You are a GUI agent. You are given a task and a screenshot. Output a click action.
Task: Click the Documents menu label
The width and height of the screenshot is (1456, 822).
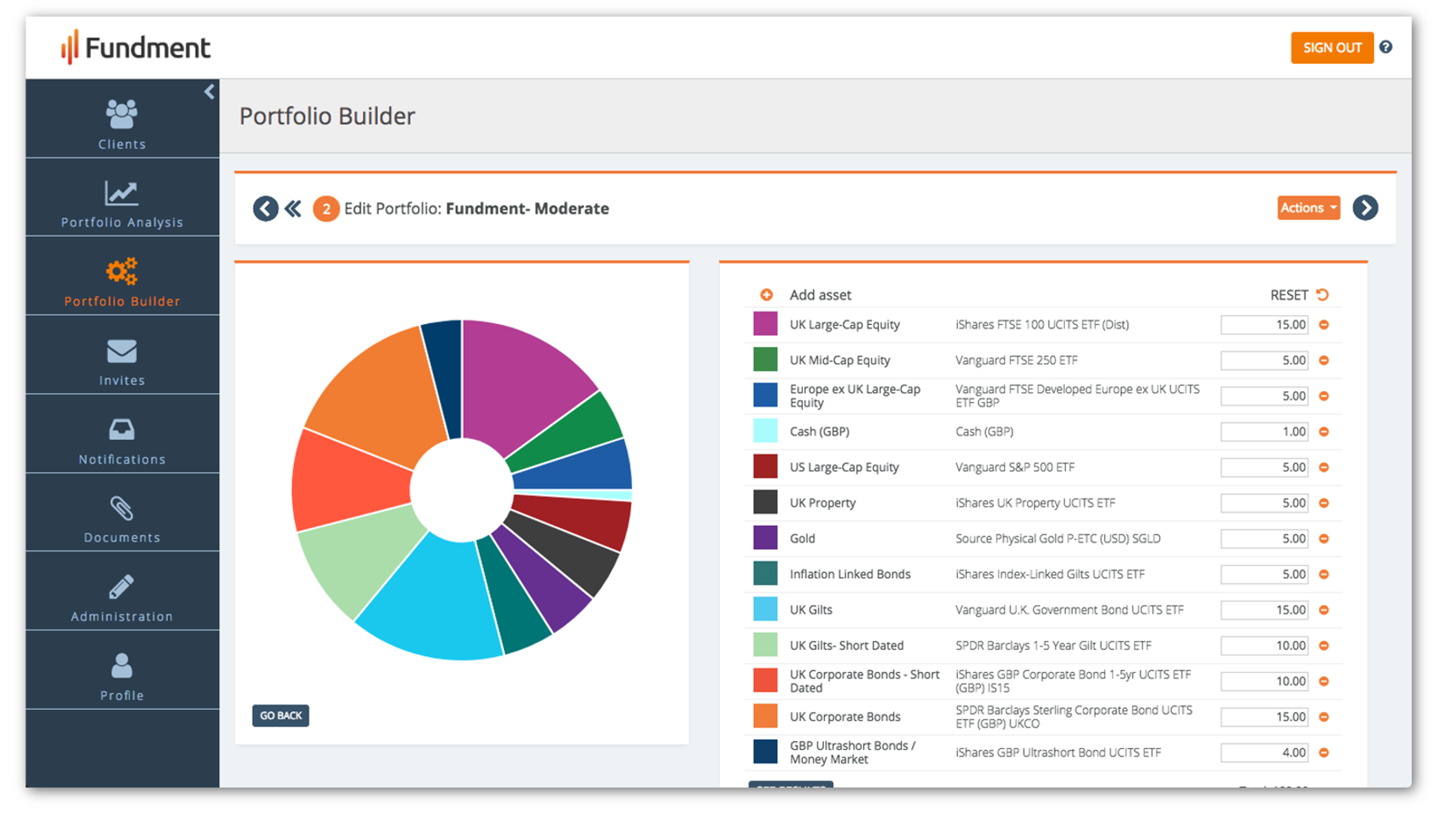point(122,538)
